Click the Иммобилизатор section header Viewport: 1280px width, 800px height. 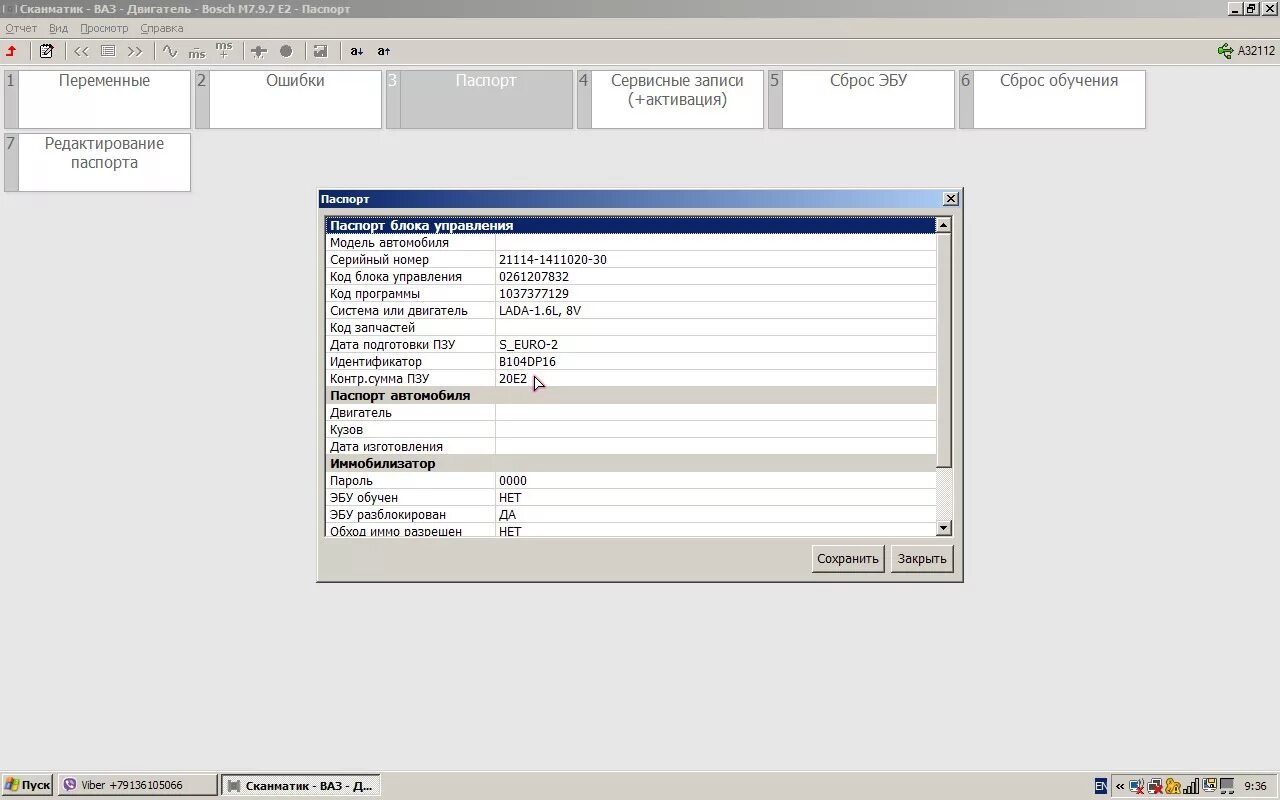[631, 464]
